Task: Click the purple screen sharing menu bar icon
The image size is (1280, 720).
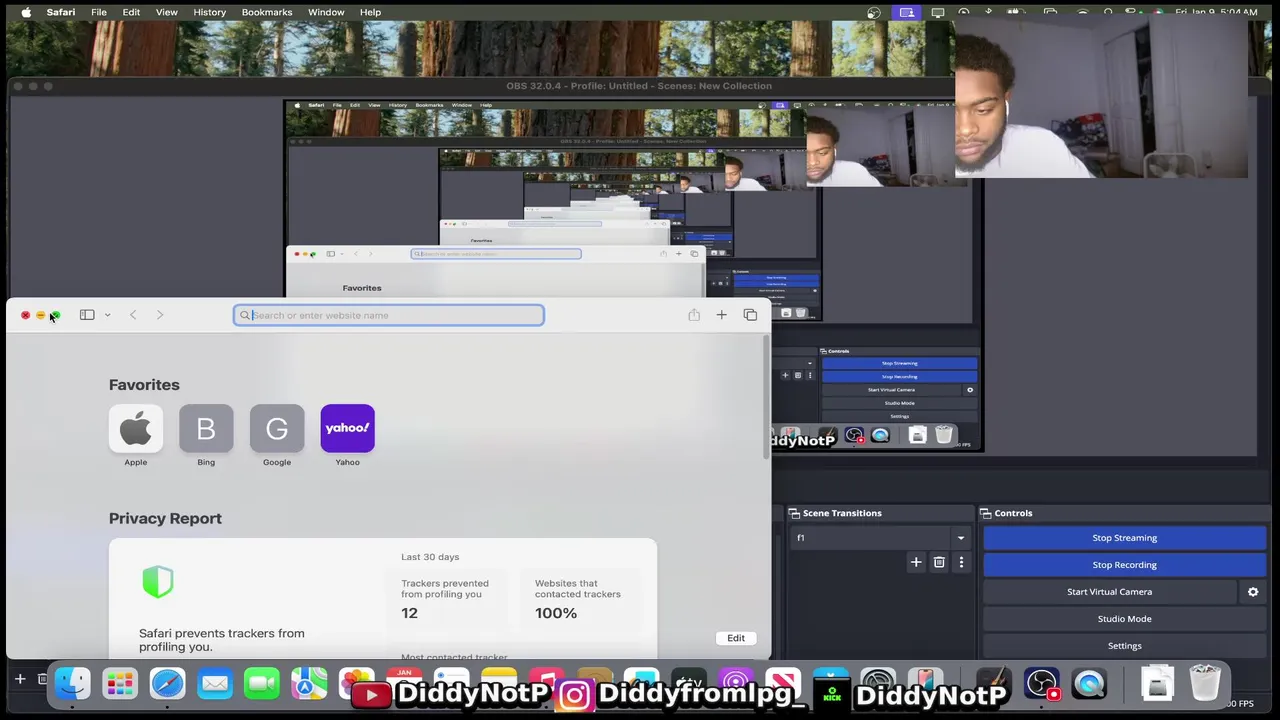Action: [x=906, y=12]
